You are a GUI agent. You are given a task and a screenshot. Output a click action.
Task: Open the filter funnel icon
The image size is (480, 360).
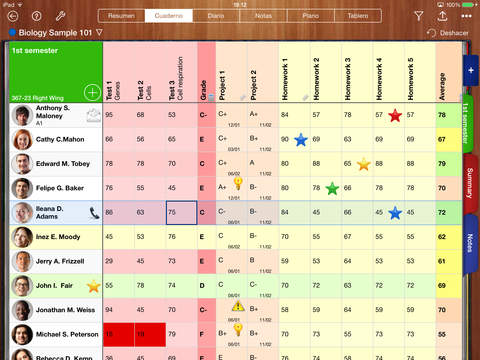[419, 16]
